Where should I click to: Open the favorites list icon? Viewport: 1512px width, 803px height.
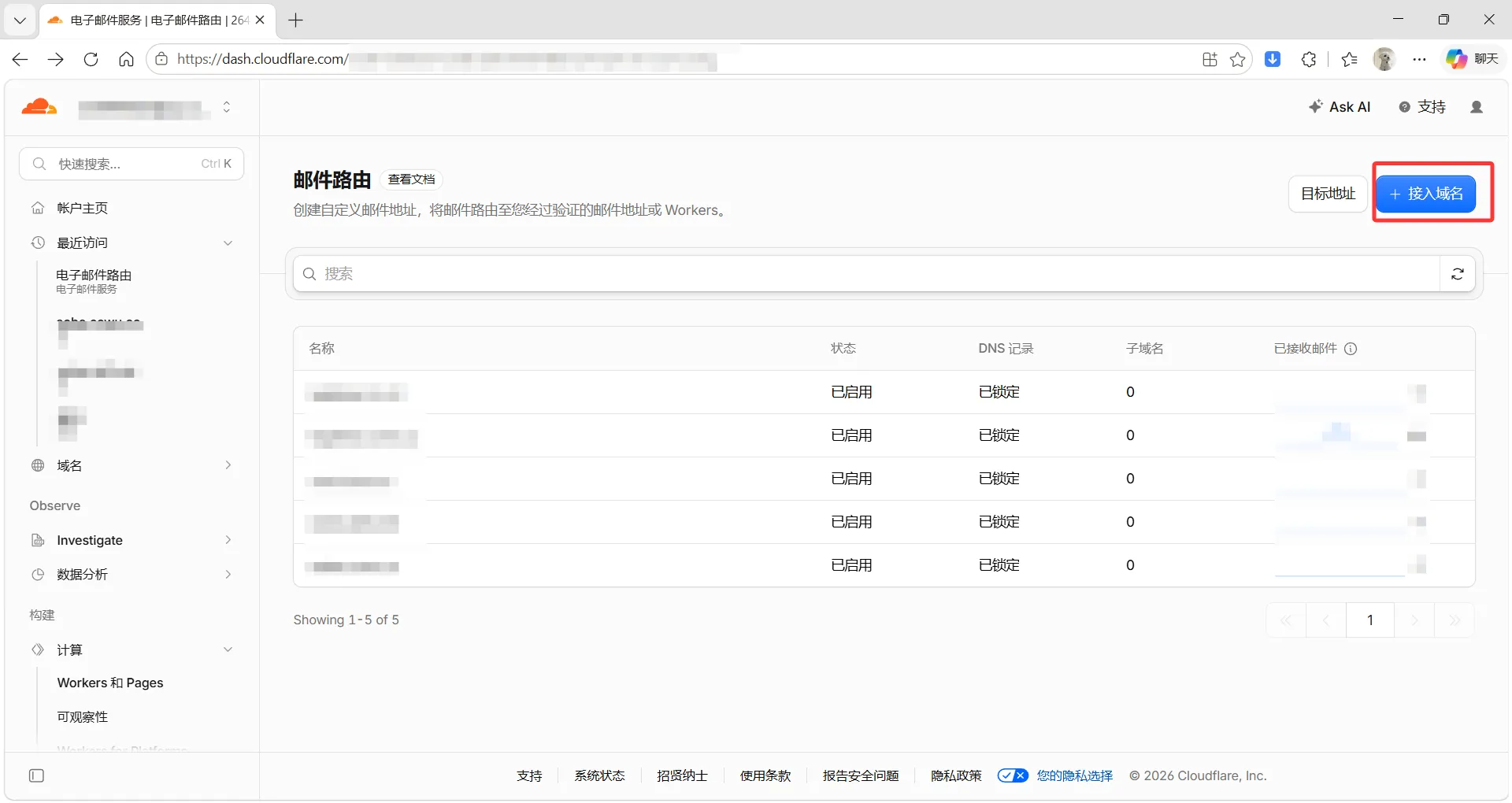1349,59
